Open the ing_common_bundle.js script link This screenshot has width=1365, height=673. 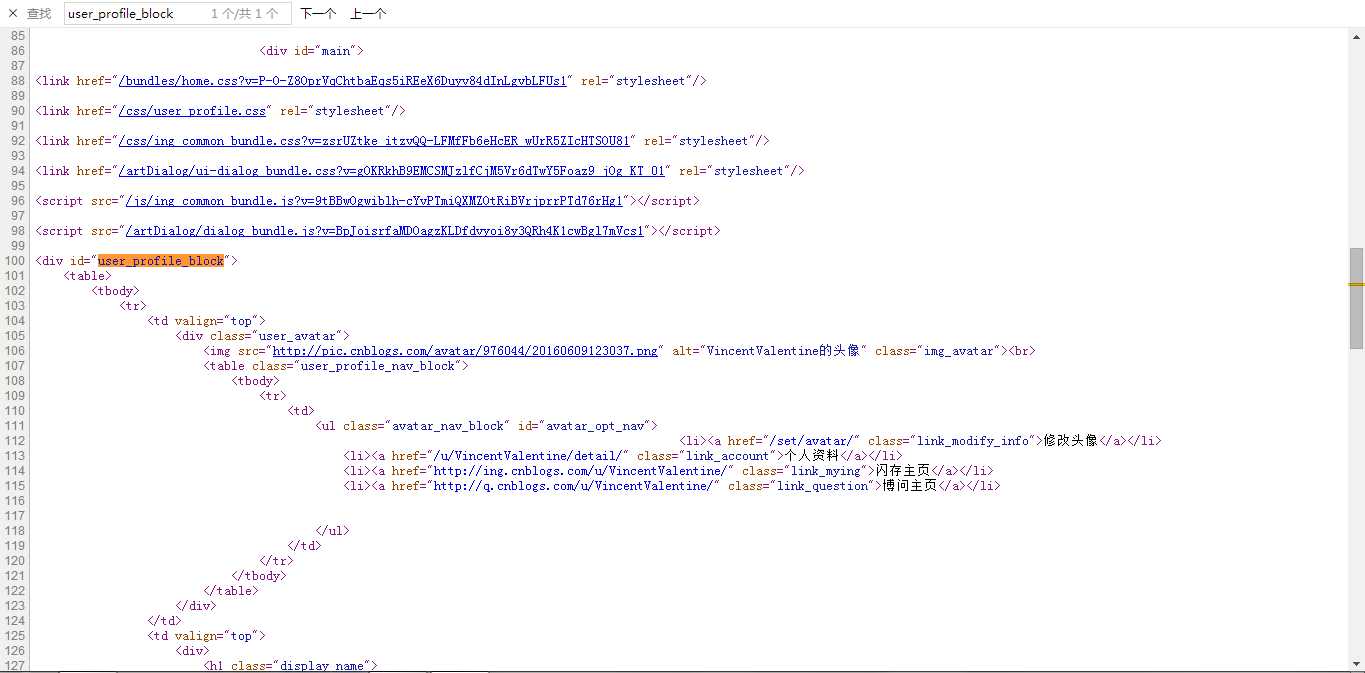[x=374, y=201]
